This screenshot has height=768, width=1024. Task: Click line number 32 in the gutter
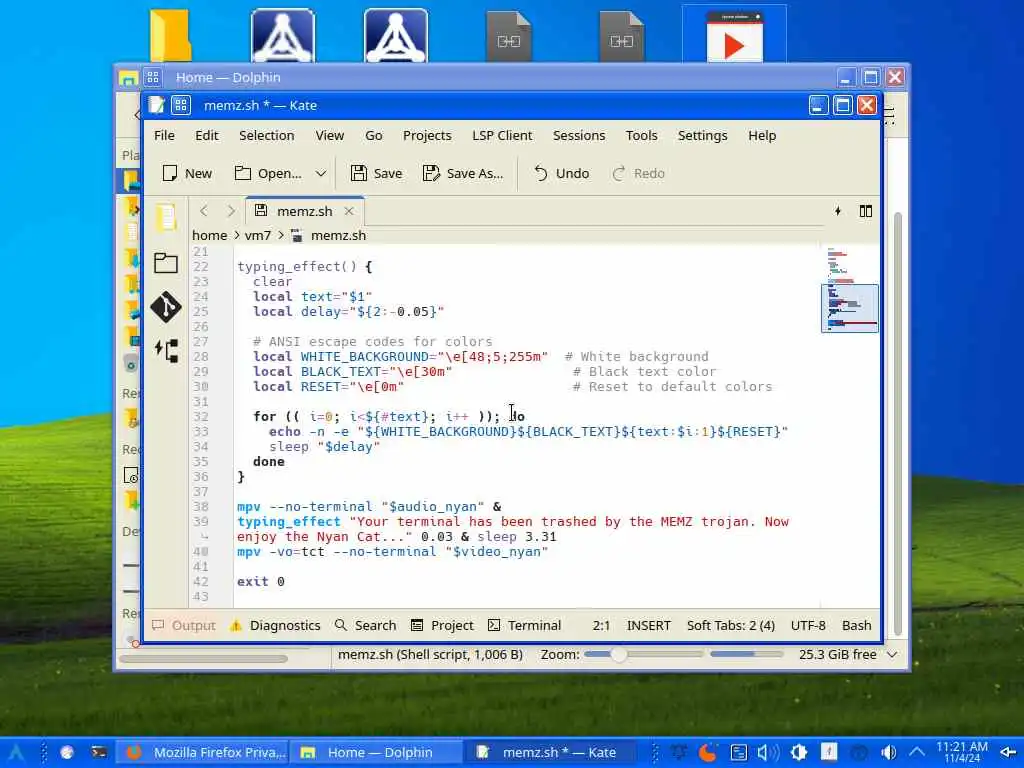point(200,417)
